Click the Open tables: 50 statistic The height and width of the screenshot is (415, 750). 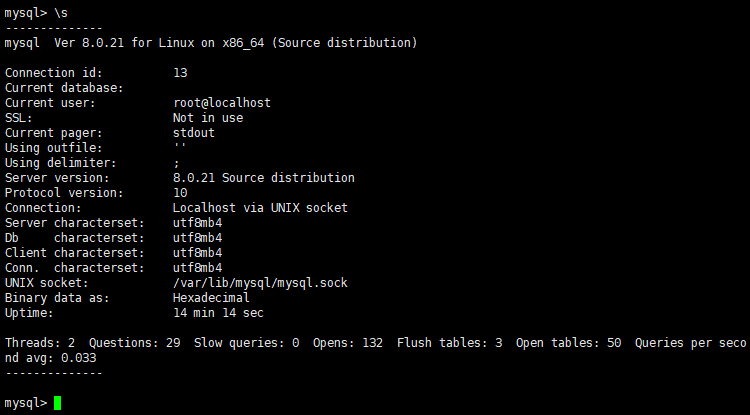(568, 343)
